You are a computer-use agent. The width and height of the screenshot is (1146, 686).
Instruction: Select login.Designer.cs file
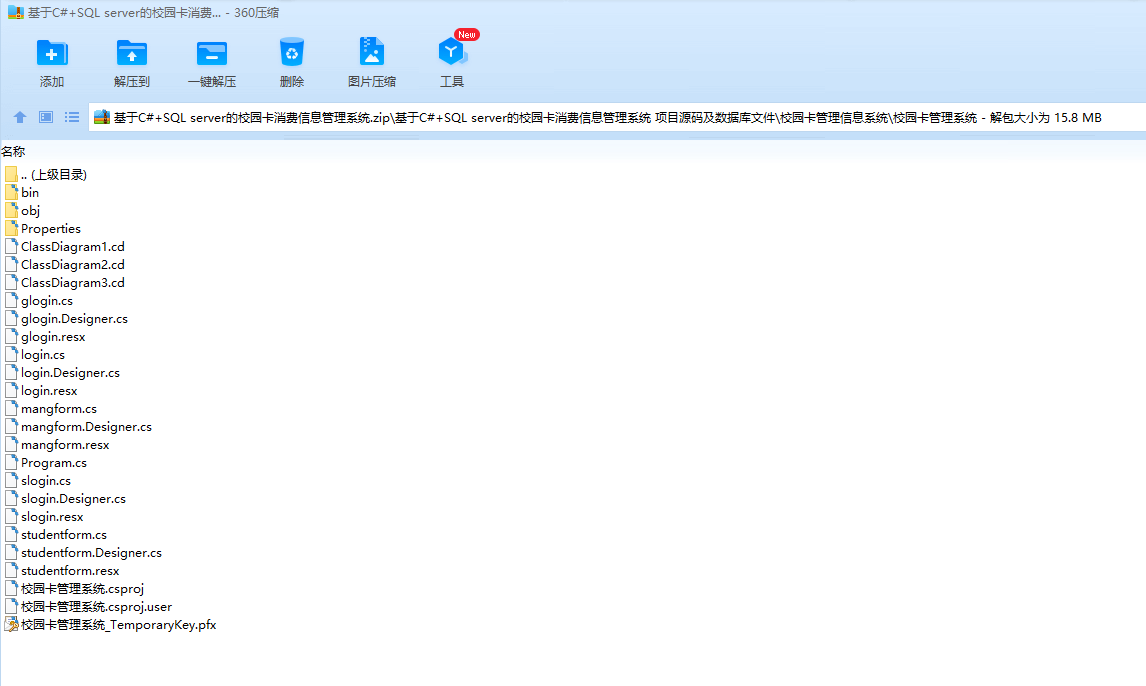62,373
